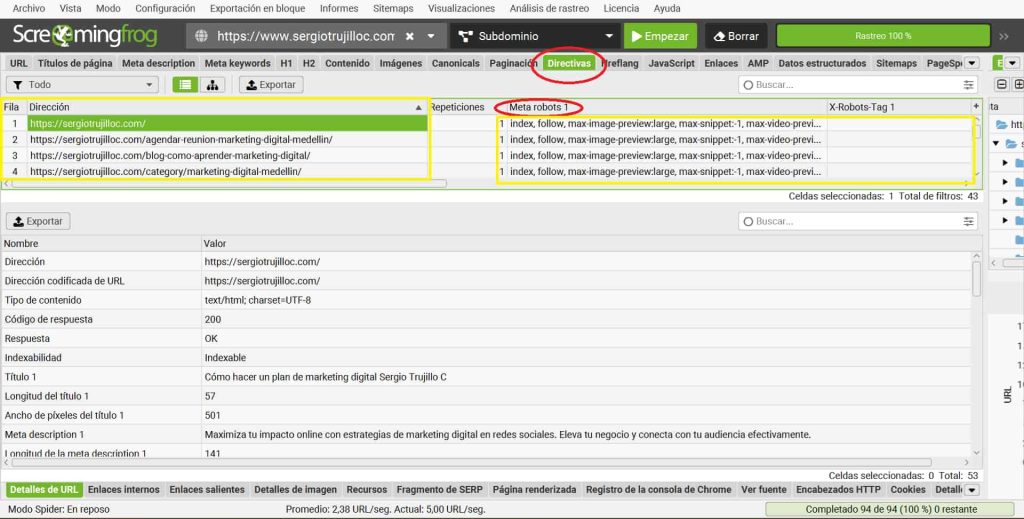Expand the first folder in the right tree
This screenshot has height=519, width=1024.
tap(996, 143)
